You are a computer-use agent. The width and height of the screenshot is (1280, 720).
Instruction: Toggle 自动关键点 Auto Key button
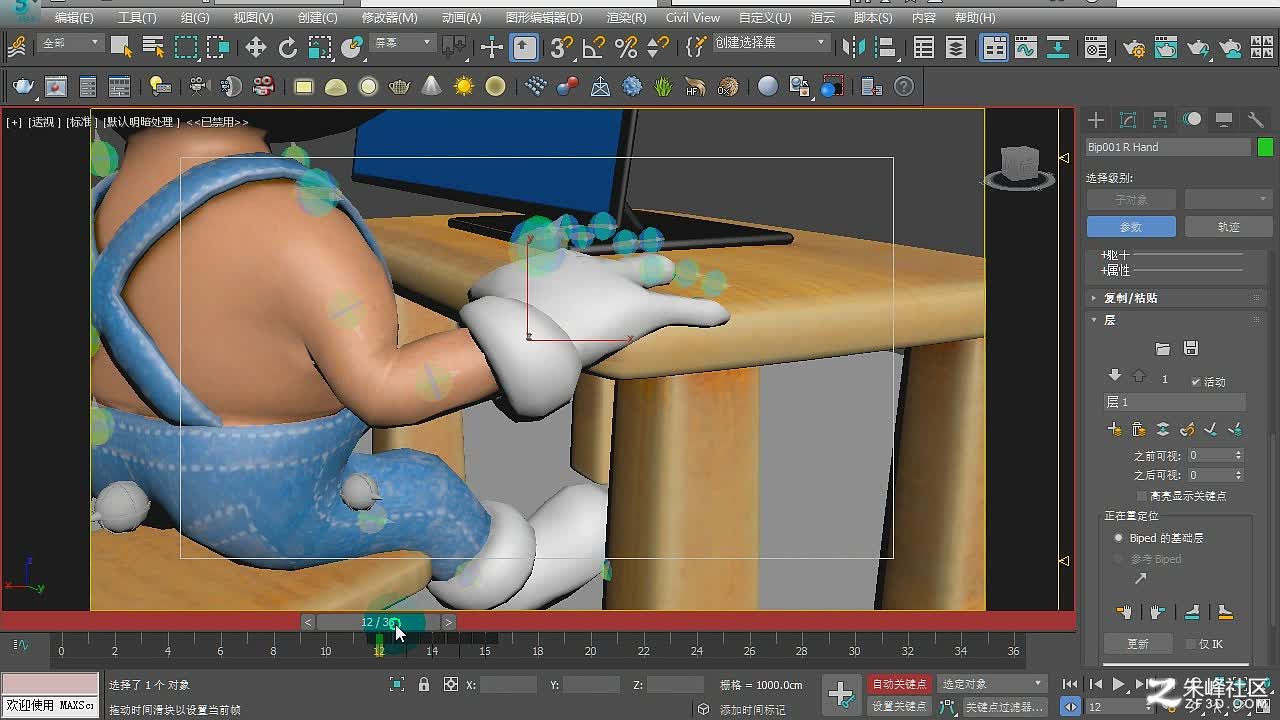coord(899,684)
